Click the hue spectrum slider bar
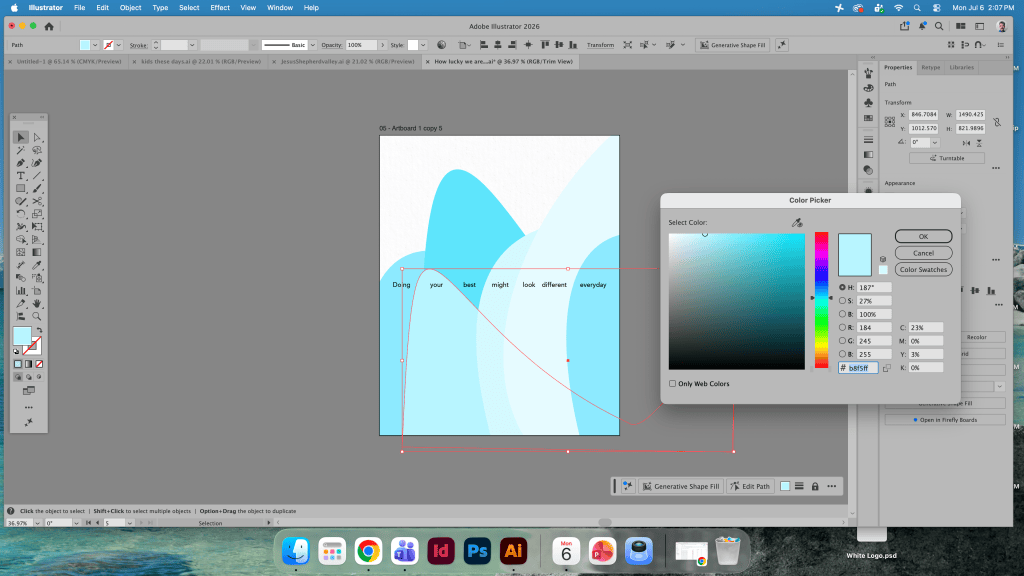Screen dimensions: 1024x576 [821, 300]
